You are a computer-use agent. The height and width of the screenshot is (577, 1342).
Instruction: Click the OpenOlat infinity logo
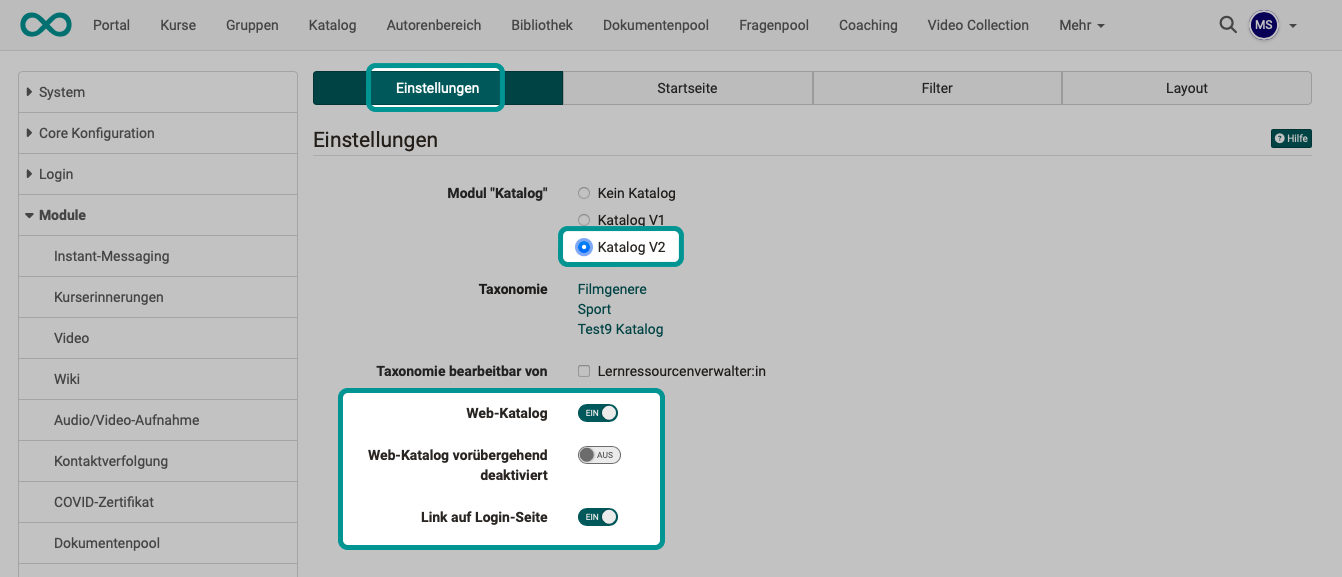coord(46,24)
